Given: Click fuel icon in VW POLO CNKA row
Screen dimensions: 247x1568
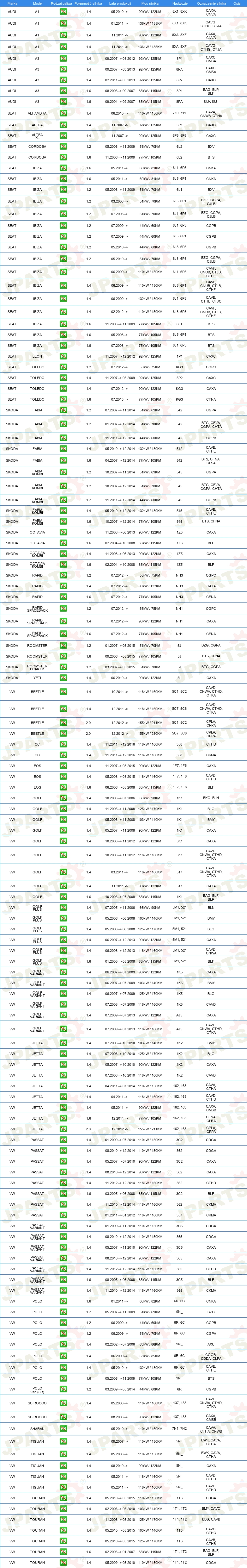Looking at the screenshot, I should coord(63,1301).
